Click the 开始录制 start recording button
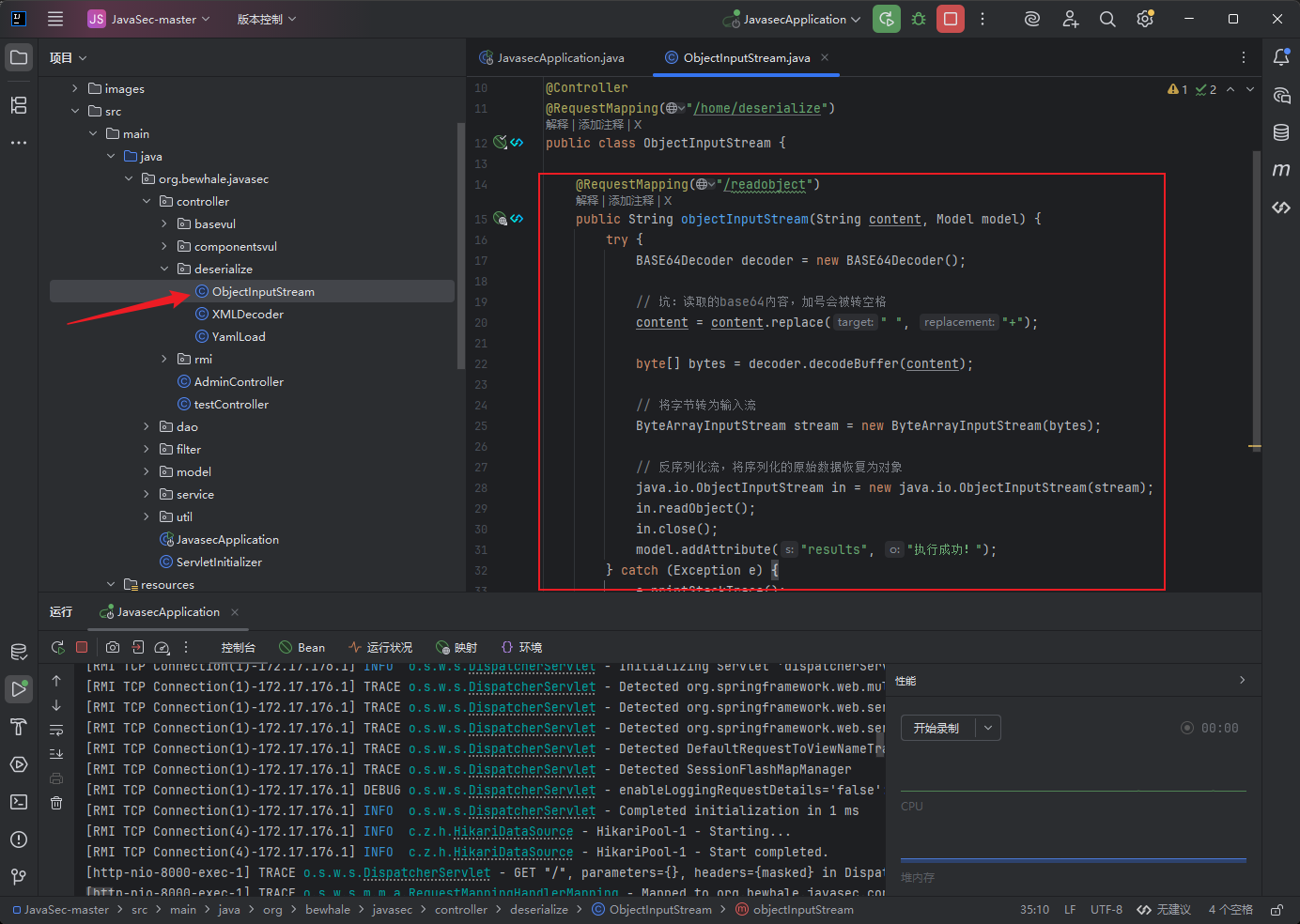Screen dimensions: 1300x924 pyautogui.click(x=937, y=728)
